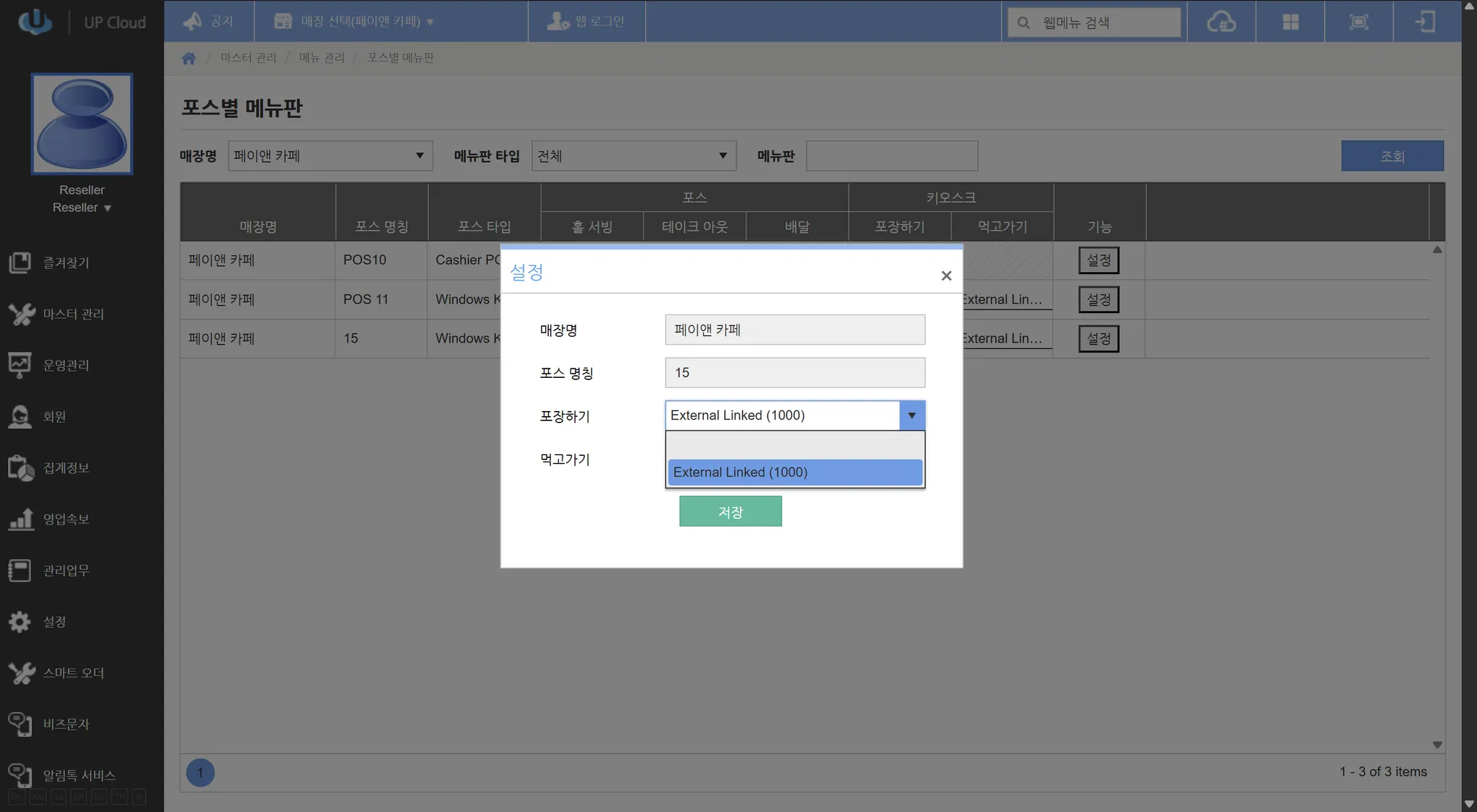Click the cloud download icon in header
This screenshot has height=812, width=1477.
[1221, 22]
